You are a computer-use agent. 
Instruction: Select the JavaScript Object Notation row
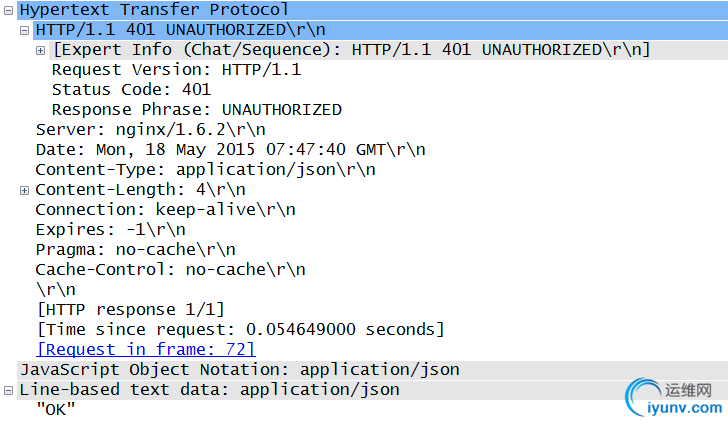coord(372,370)
